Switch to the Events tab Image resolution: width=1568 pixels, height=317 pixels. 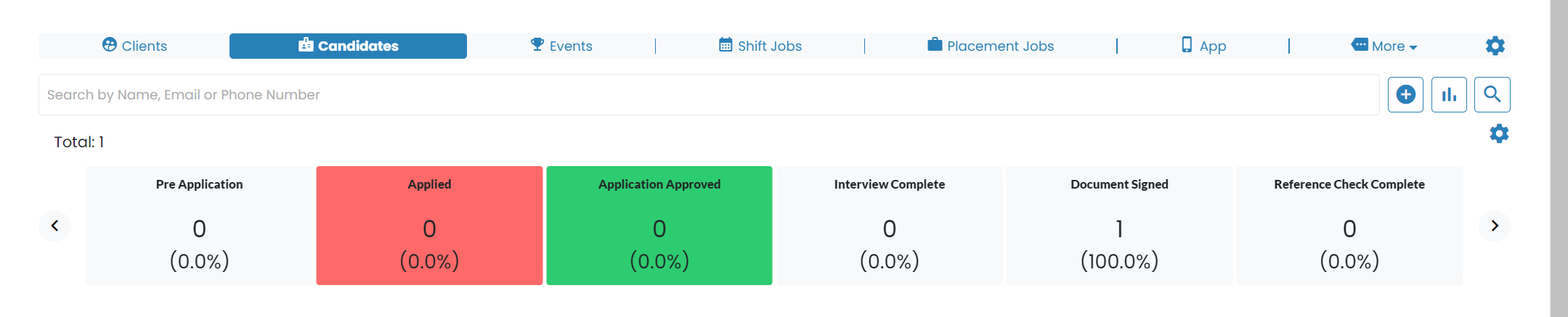tap(561, 46)
